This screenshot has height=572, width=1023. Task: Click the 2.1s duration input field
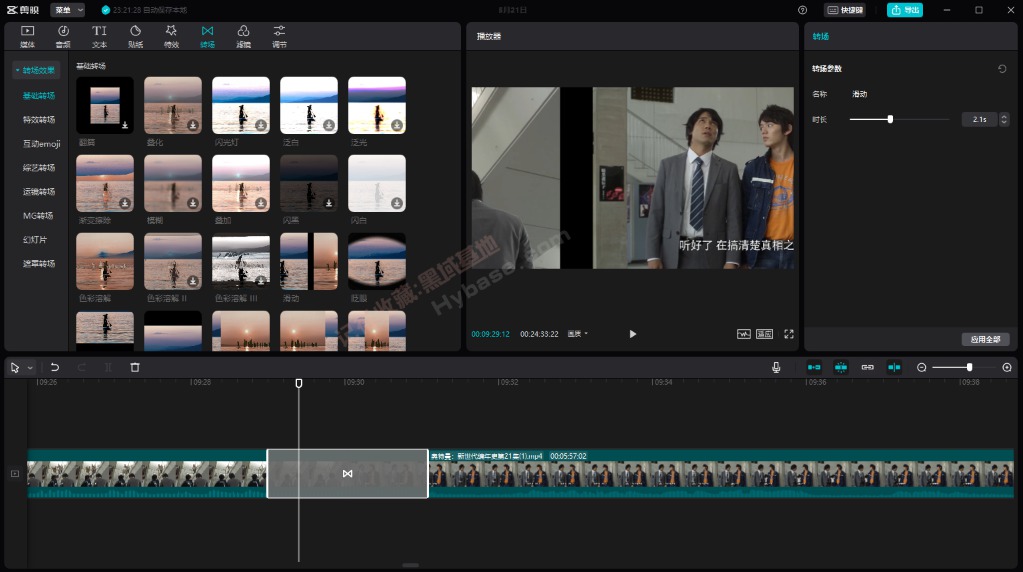coord(979,119)
